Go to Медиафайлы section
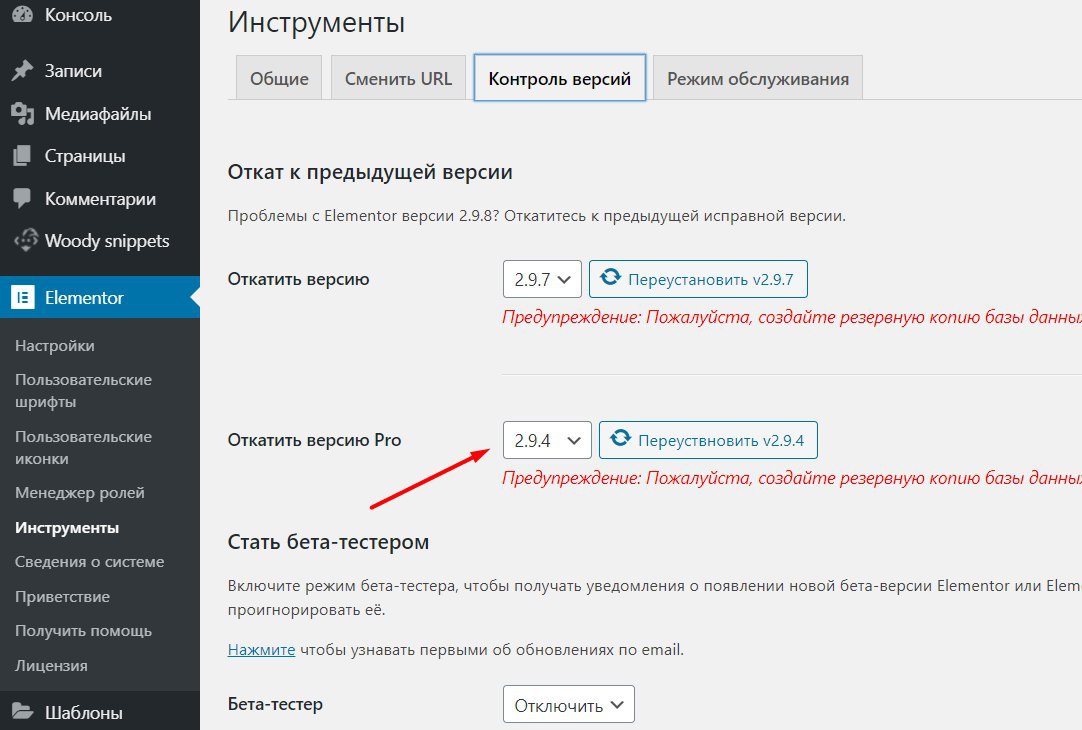This screenshot has height=730, width=1082. [98, 114]
